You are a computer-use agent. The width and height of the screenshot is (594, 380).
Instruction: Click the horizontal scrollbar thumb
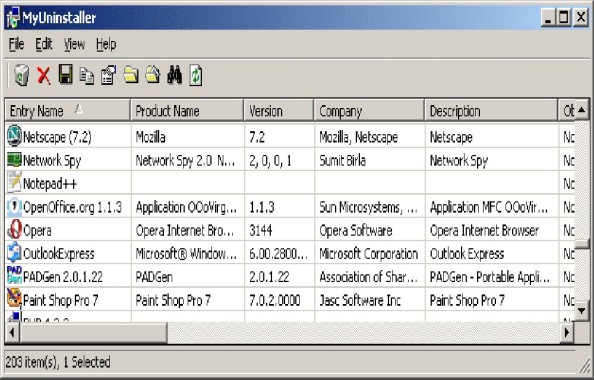(x=93, y=333)
